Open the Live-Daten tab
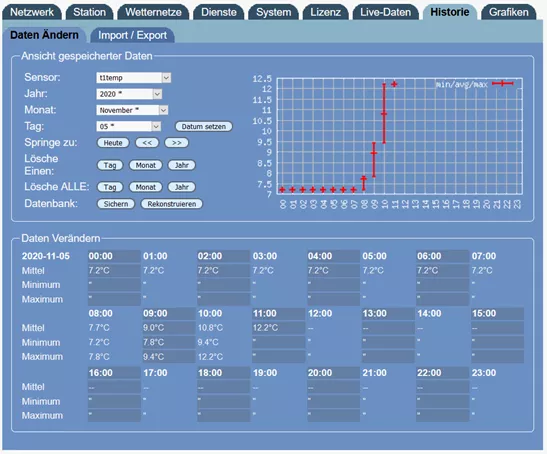 coord(385,12)
